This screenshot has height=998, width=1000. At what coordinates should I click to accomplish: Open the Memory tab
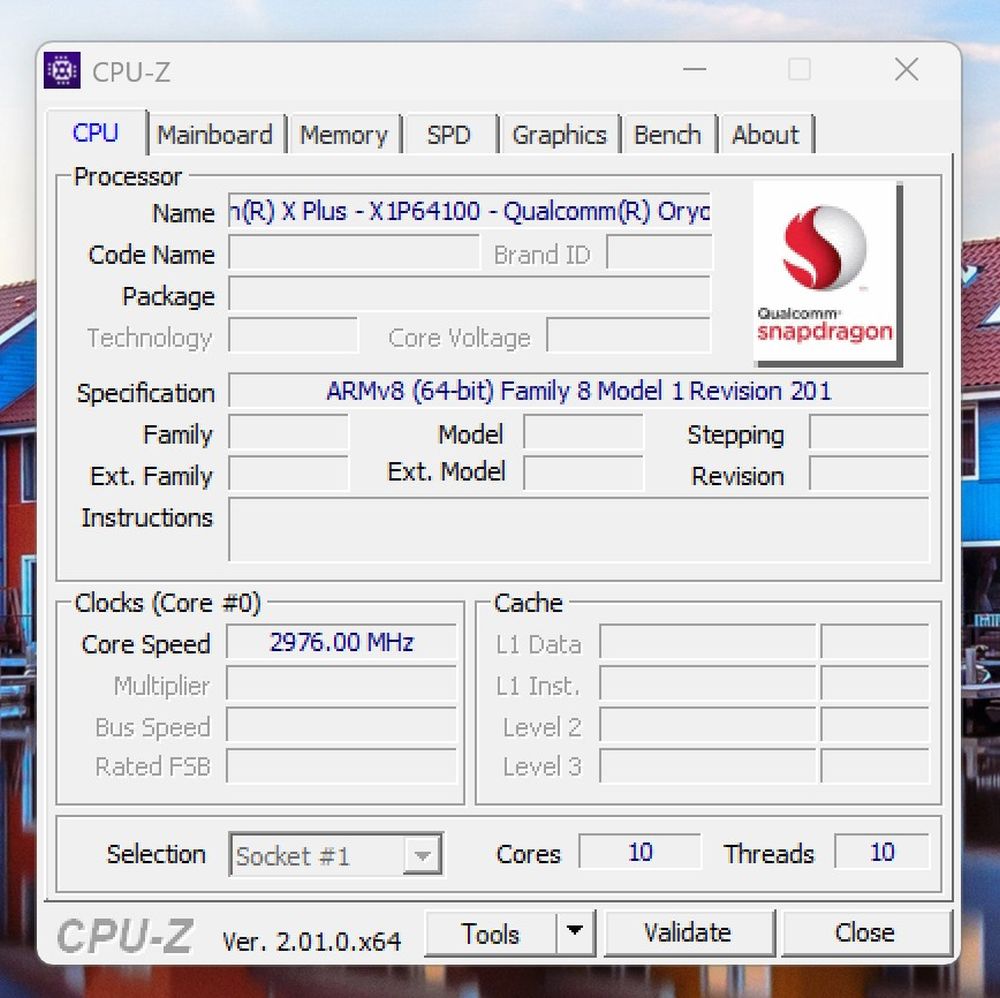point(343,135)
